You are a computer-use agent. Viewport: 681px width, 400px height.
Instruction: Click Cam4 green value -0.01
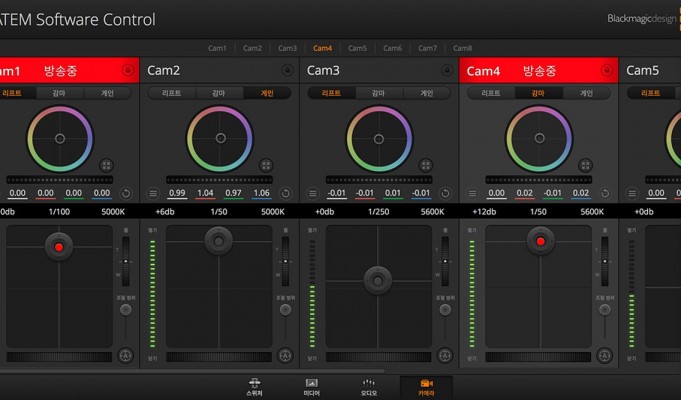(552, 193)
